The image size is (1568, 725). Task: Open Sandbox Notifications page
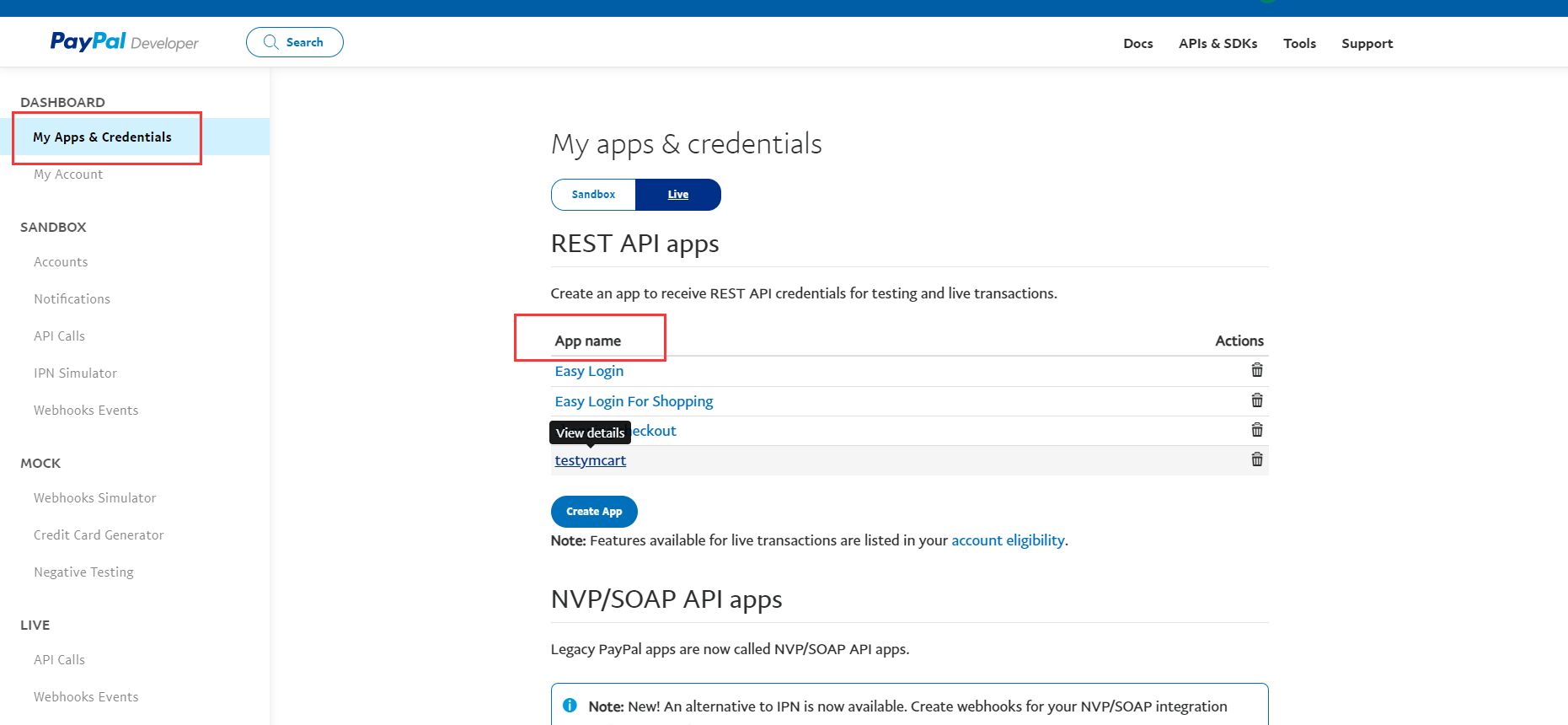(x=72, y=299)
